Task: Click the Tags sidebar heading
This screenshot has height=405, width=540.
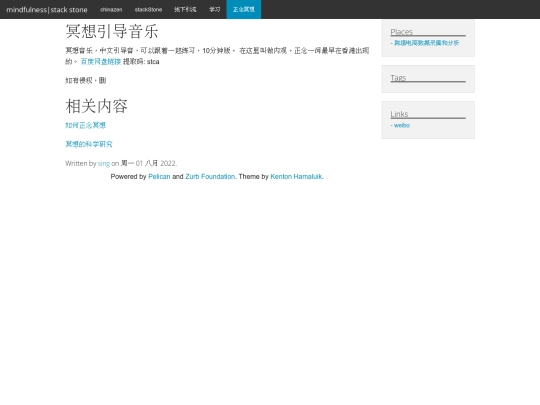Action: coord(398,78)
